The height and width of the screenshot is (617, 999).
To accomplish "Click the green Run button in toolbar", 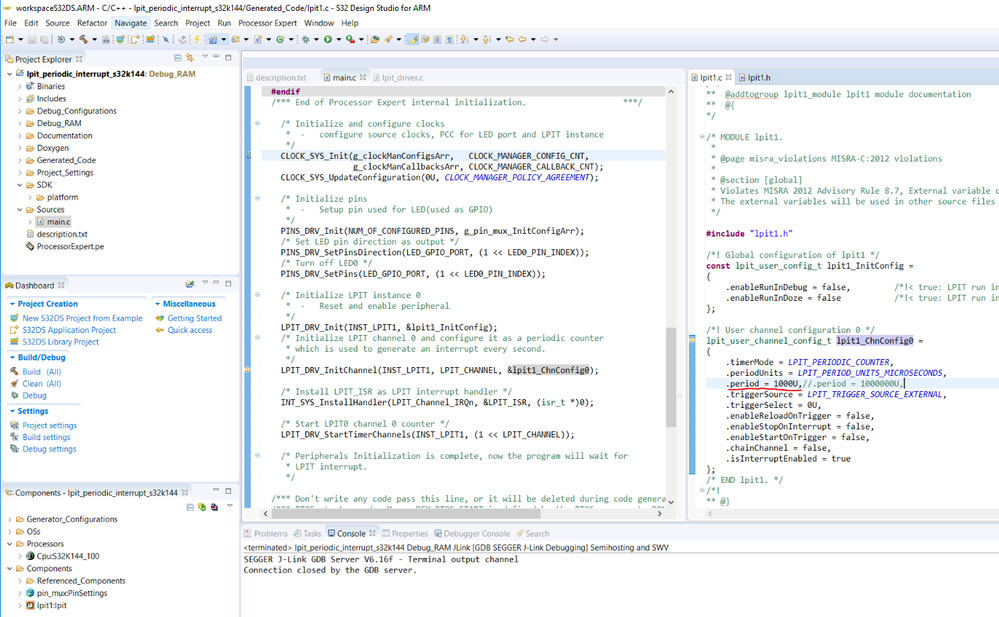I will tap(327, 40).
